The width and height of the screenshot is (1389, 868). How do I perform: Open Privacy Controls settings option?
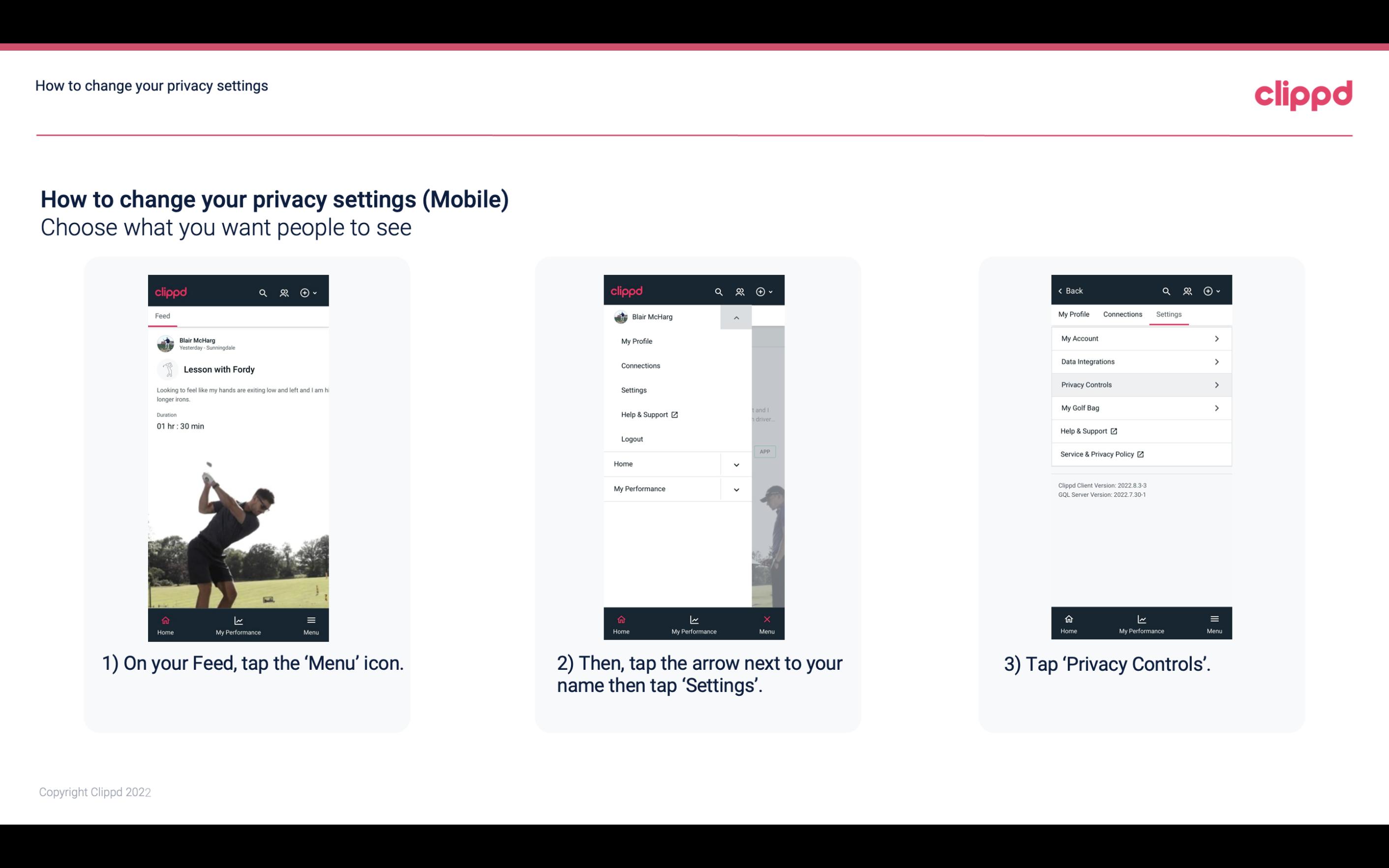[1140, 384]
